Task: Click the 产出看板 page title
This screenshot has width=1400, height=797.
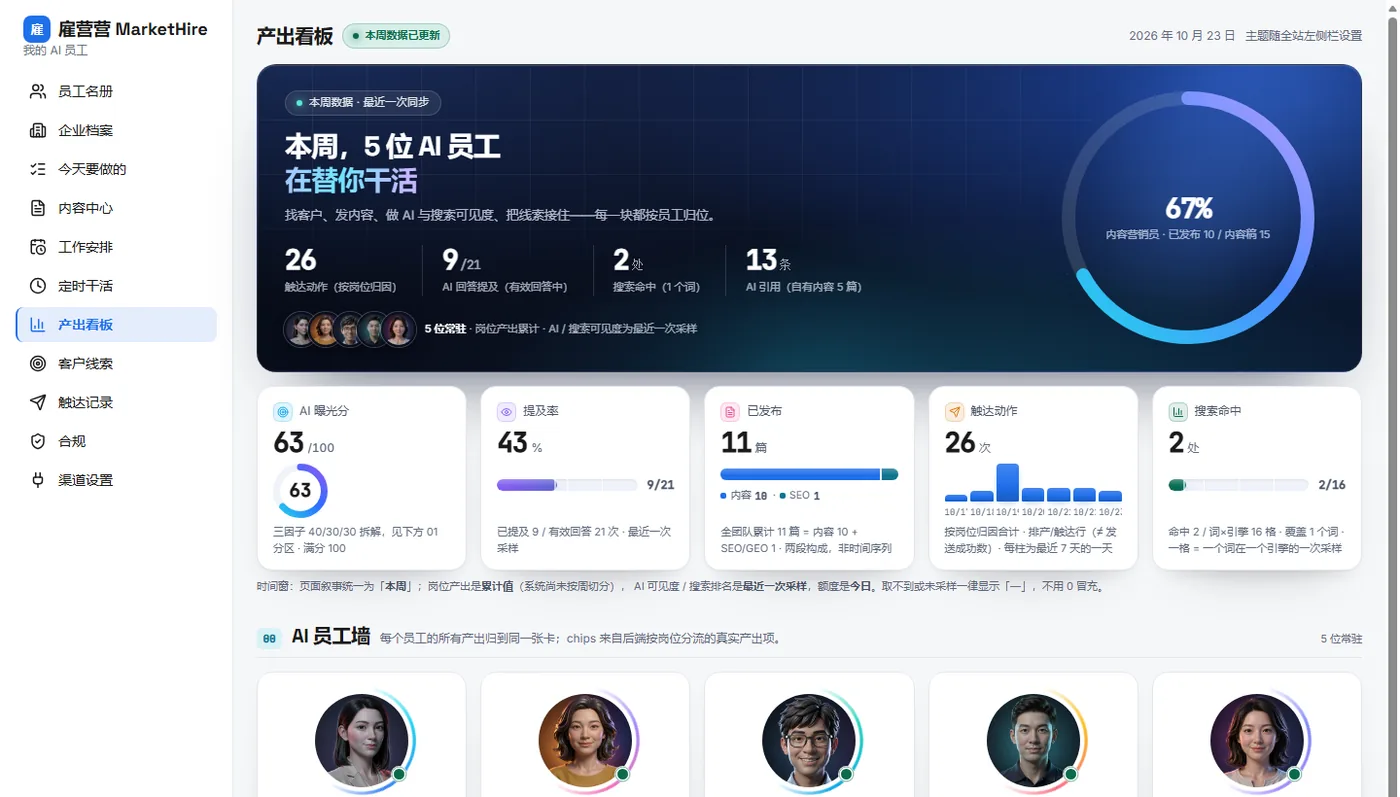Action: point(295,36)
